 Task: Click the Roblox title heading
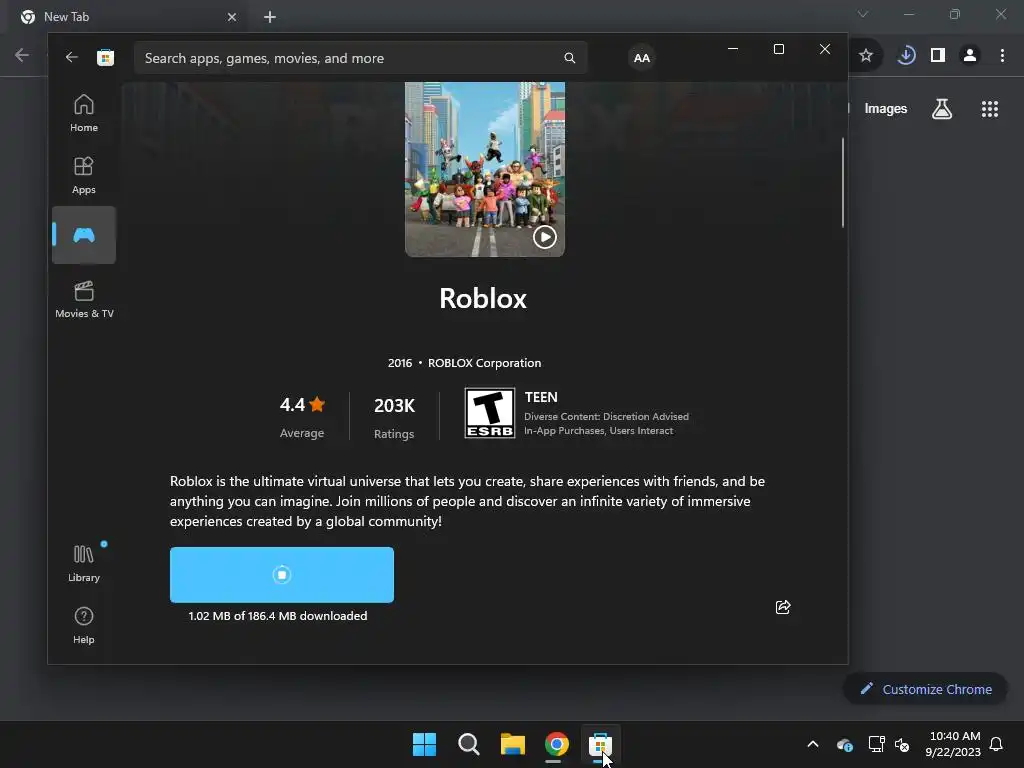pyautogui.click(x=483, y=298)
